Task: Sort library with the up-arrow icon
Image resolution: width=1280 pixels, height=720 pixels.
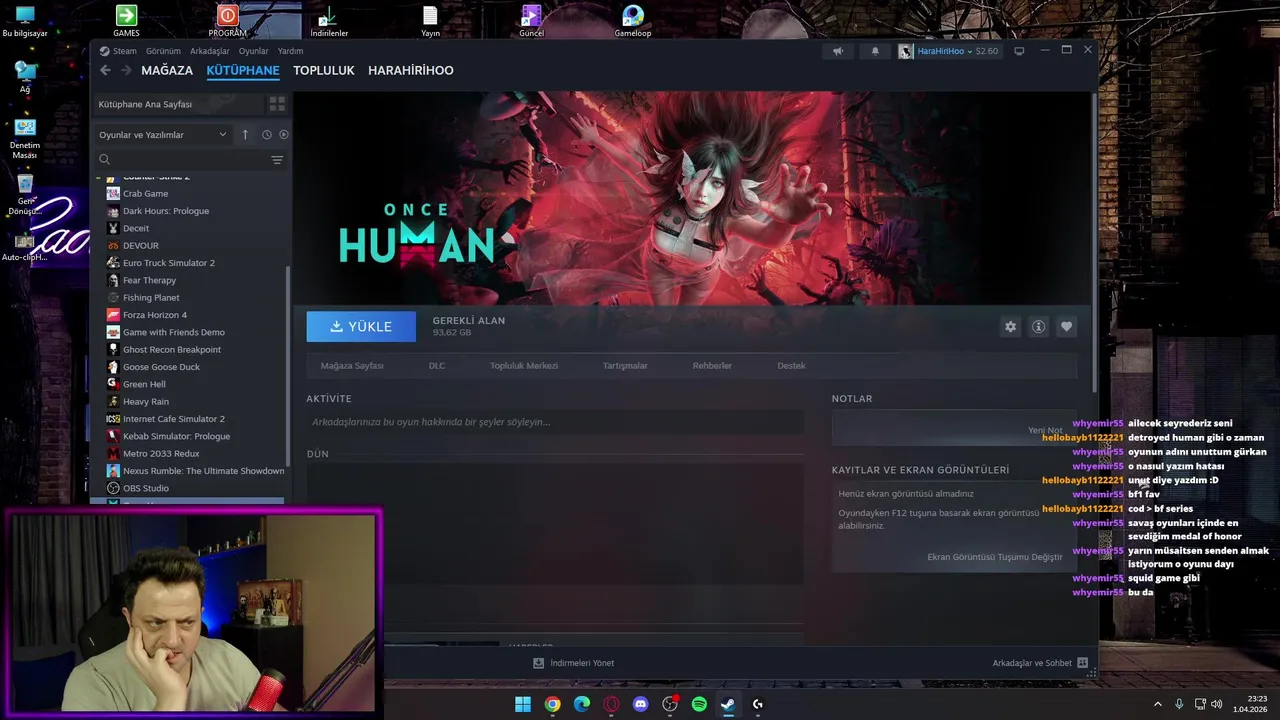Action: (245, 134)
